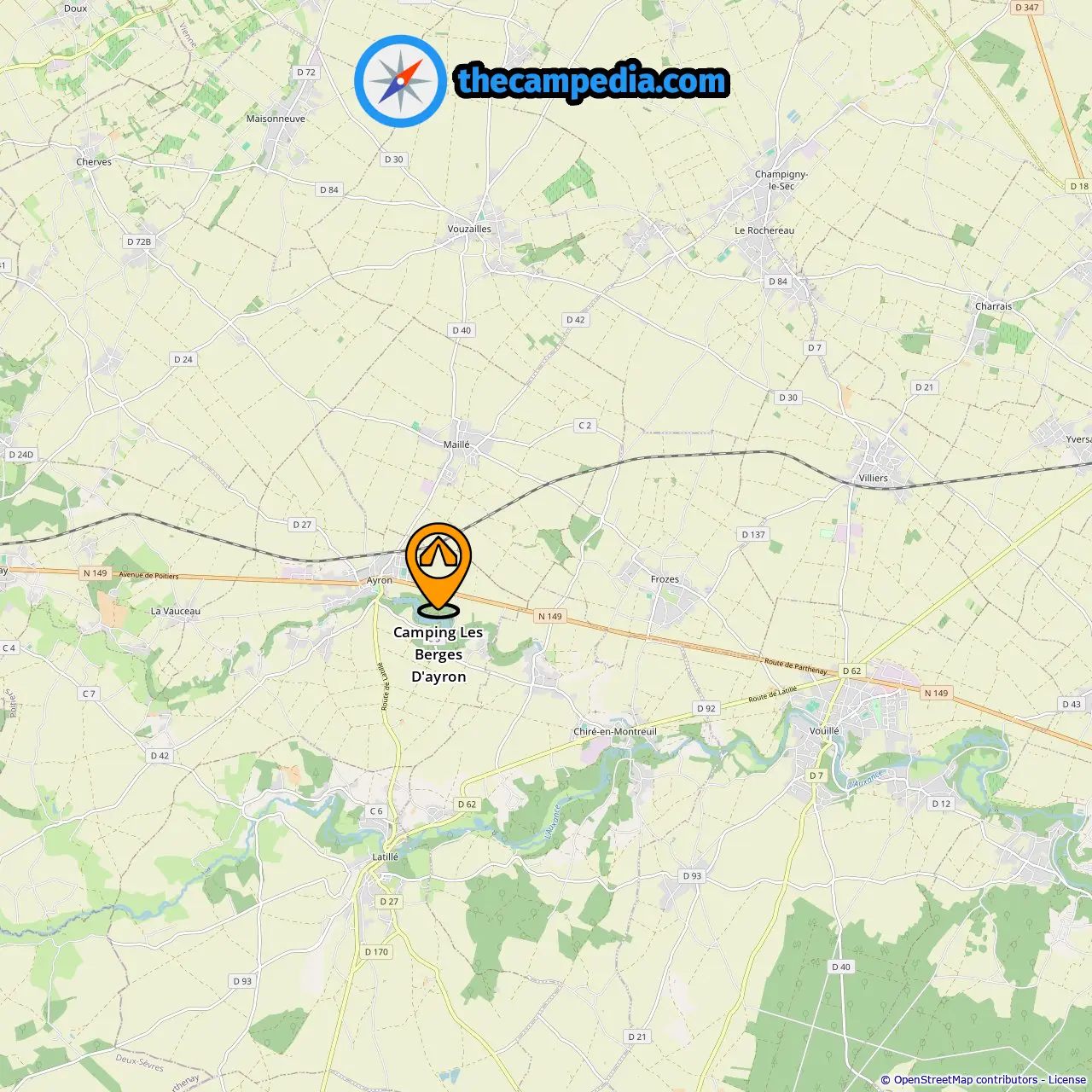
Task: Click the D 18 road shield
Action: click(1079, 186)
